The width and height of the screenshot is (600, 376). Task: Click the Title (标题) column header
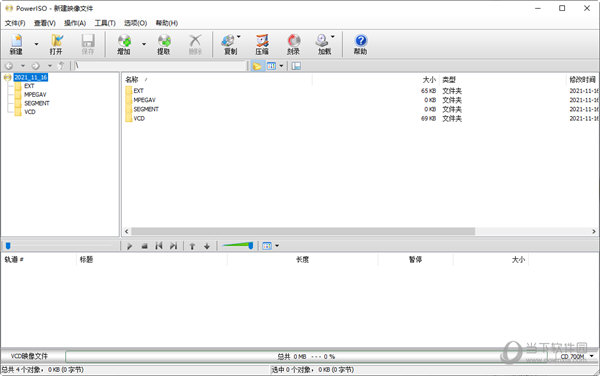click(86, 260)
